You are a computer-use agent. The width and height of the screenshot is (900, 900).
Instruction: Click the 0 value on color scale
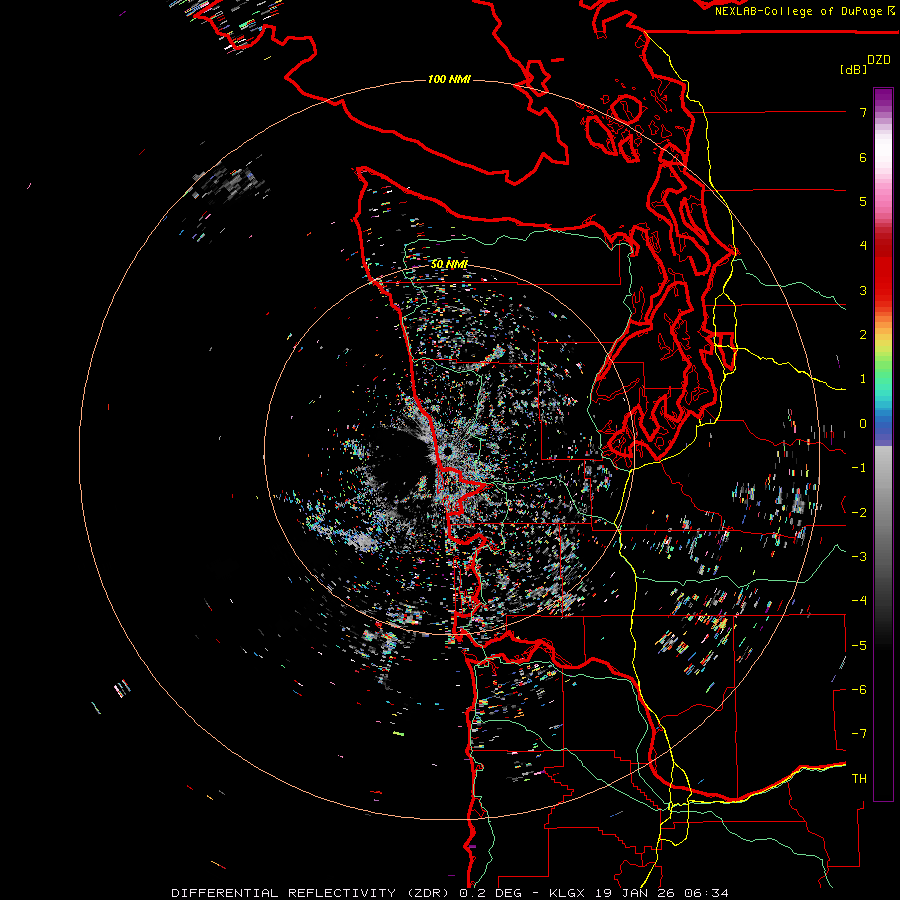tap(863, 424)
